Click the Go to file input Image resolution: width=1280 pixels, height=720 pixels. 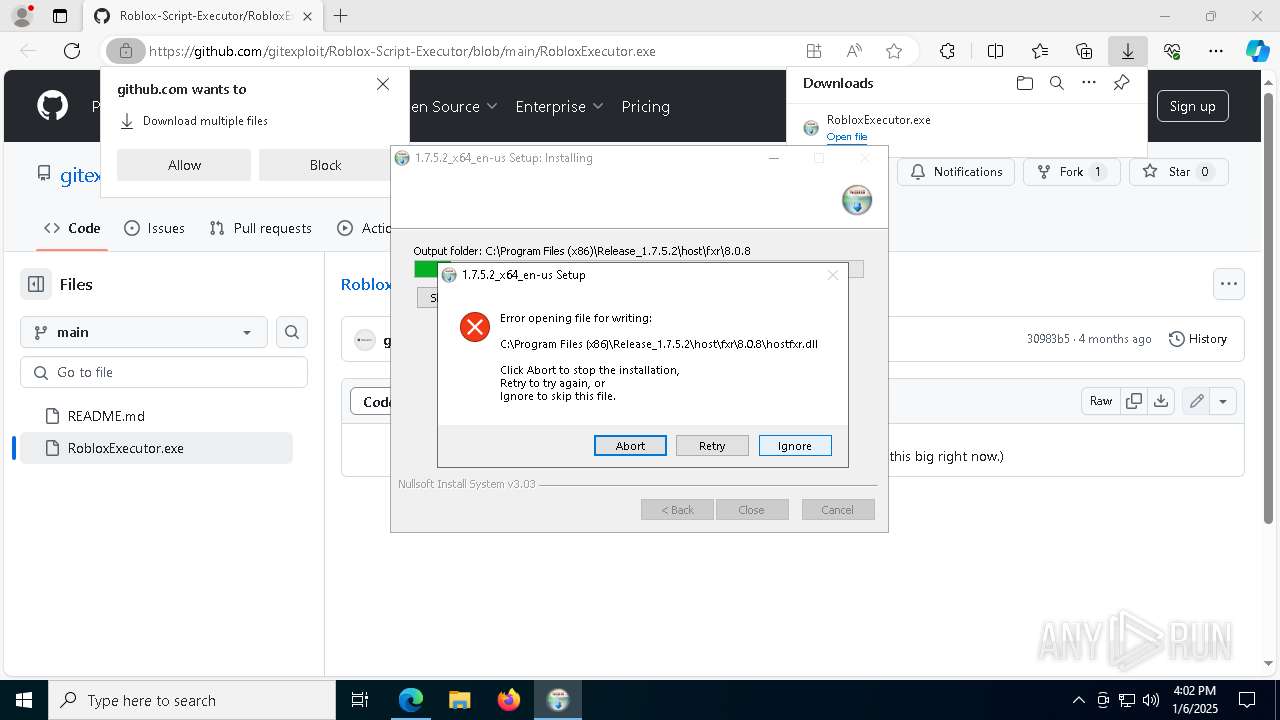[164, 372]
